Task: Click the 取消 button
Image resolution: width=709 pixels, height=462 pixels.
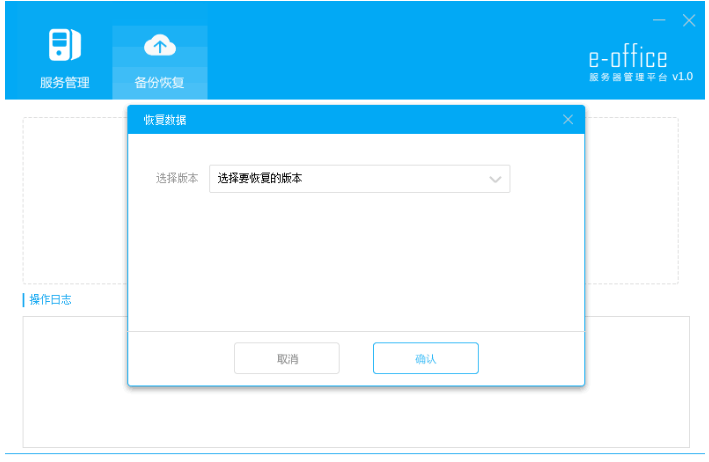Action: pyautogui.click(x=287, y=358)
